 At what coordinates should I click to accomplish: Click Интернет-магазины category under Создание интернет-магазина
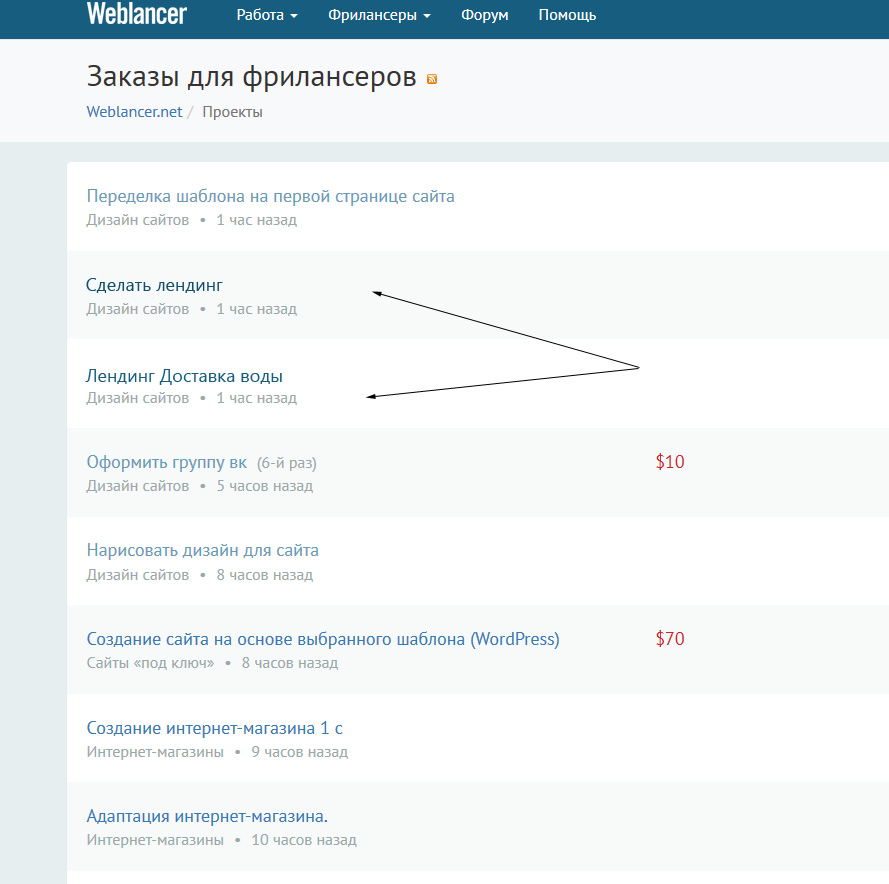coord(155,752)
